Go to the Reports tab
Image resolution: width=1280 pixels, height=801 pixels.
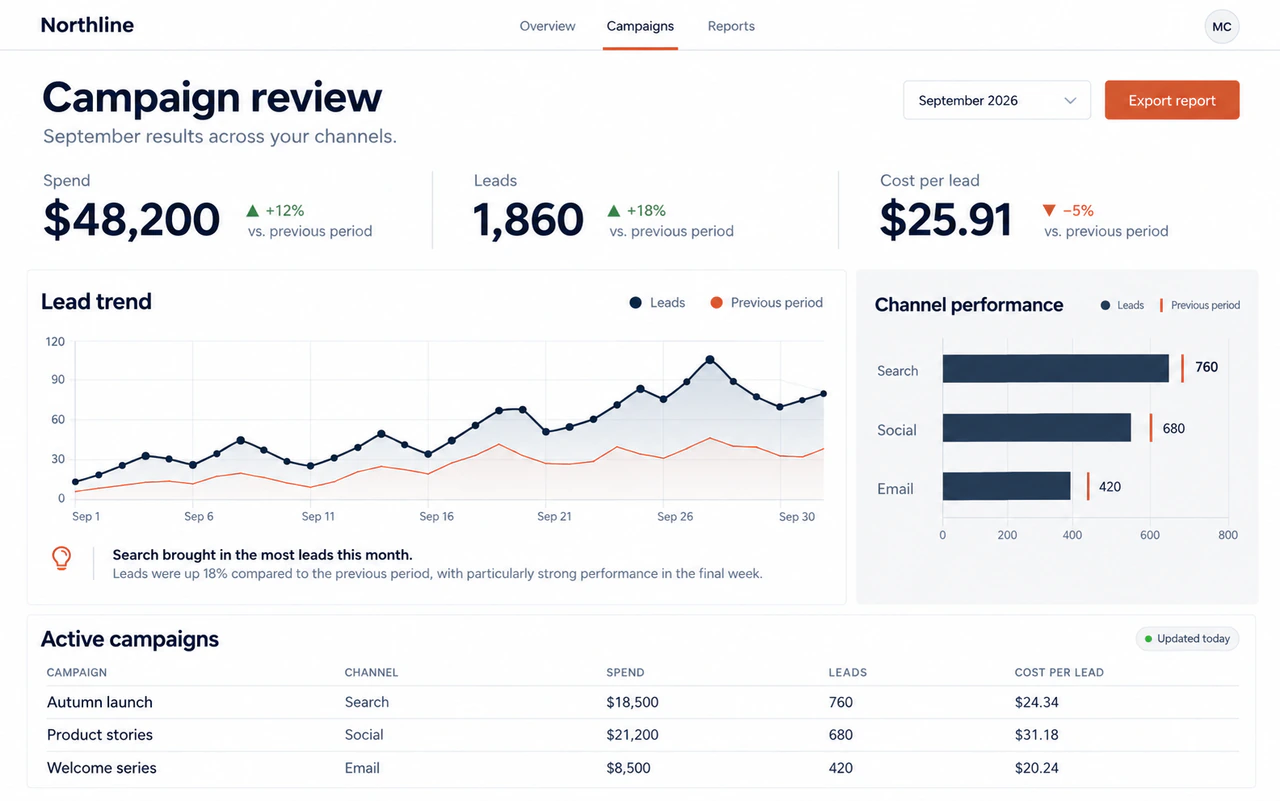coord(731,26)
